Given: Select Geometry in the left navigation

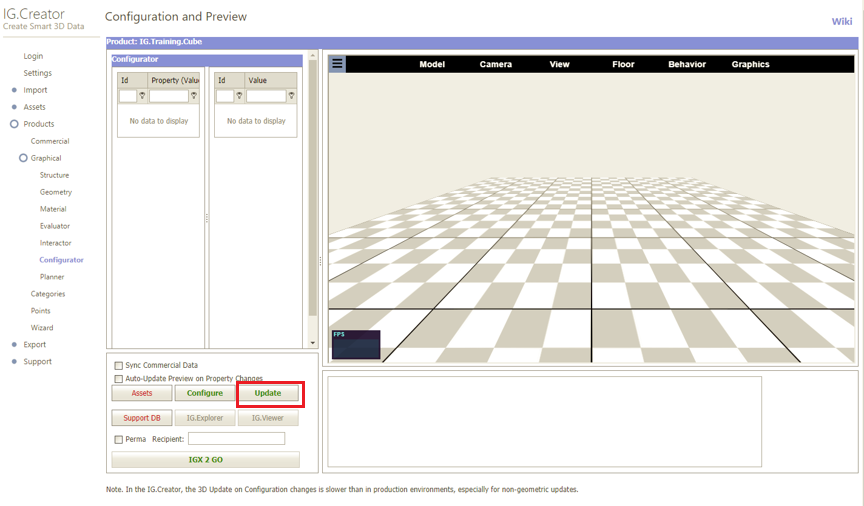Looking at the screenshot, I should click(56, 192).
